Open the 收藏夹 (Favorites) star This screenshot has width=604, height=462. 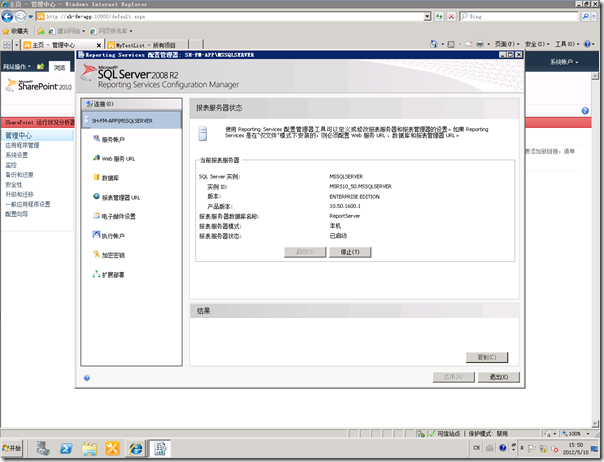pyautogui.click(x=15, y=31)
